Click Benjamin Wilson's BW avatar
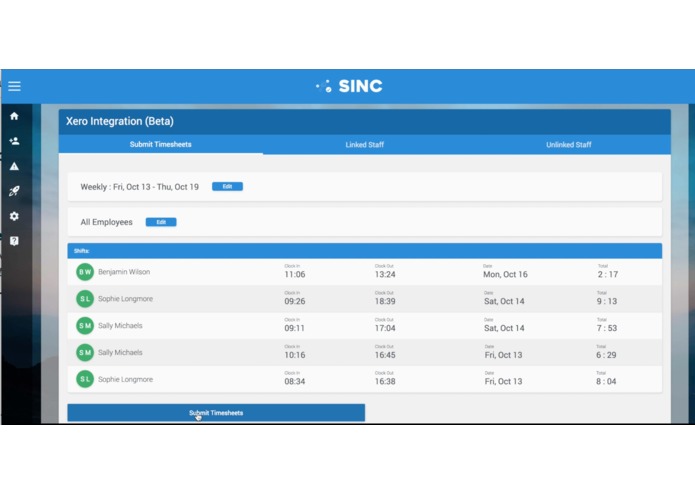 pos(85,272)
